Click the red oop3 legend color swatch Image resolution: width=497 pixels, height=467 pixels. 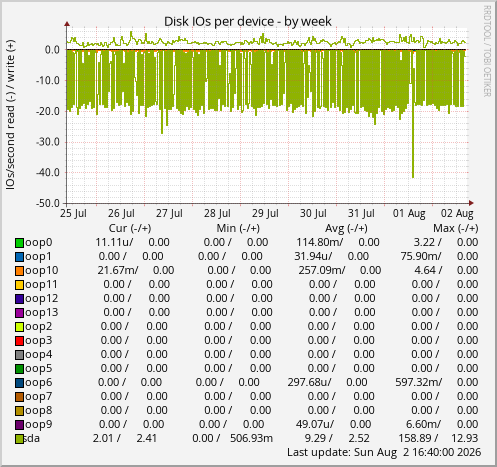pos(19,341)
